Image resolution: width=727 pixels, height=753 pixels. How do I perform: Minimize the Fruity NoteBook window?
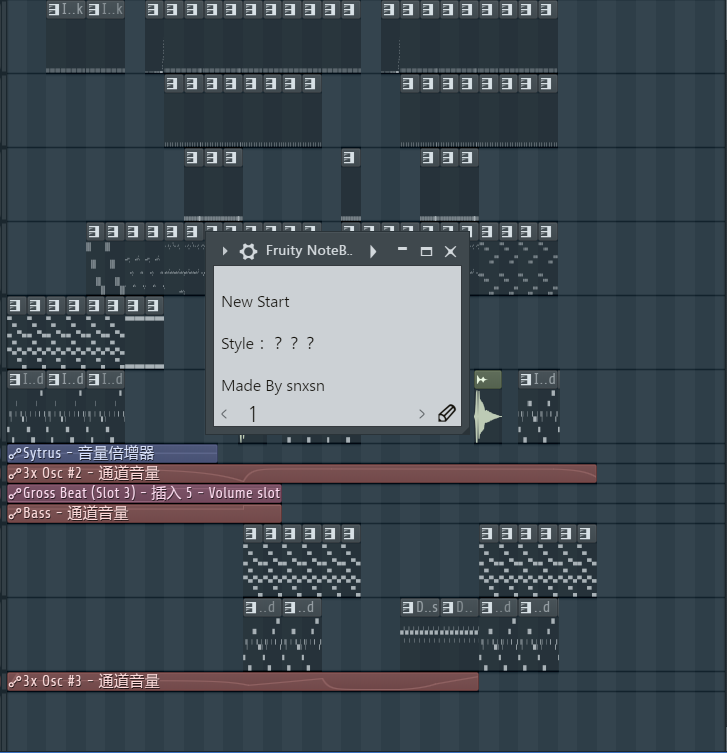click(x=402, y=251)
